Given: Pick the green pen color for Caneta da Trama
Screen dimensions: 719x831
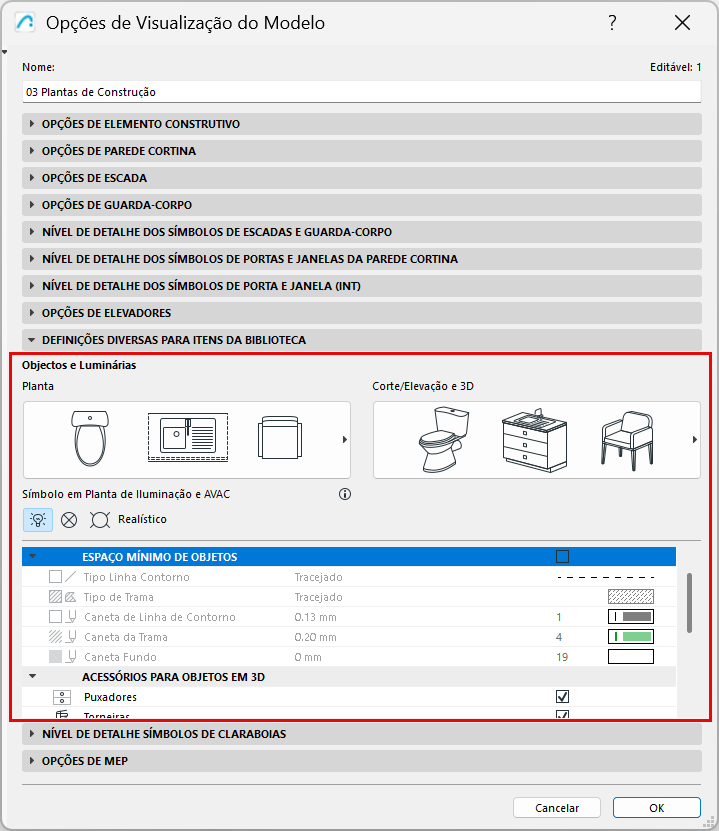Looking at the screenshot, I should [631, 636].
